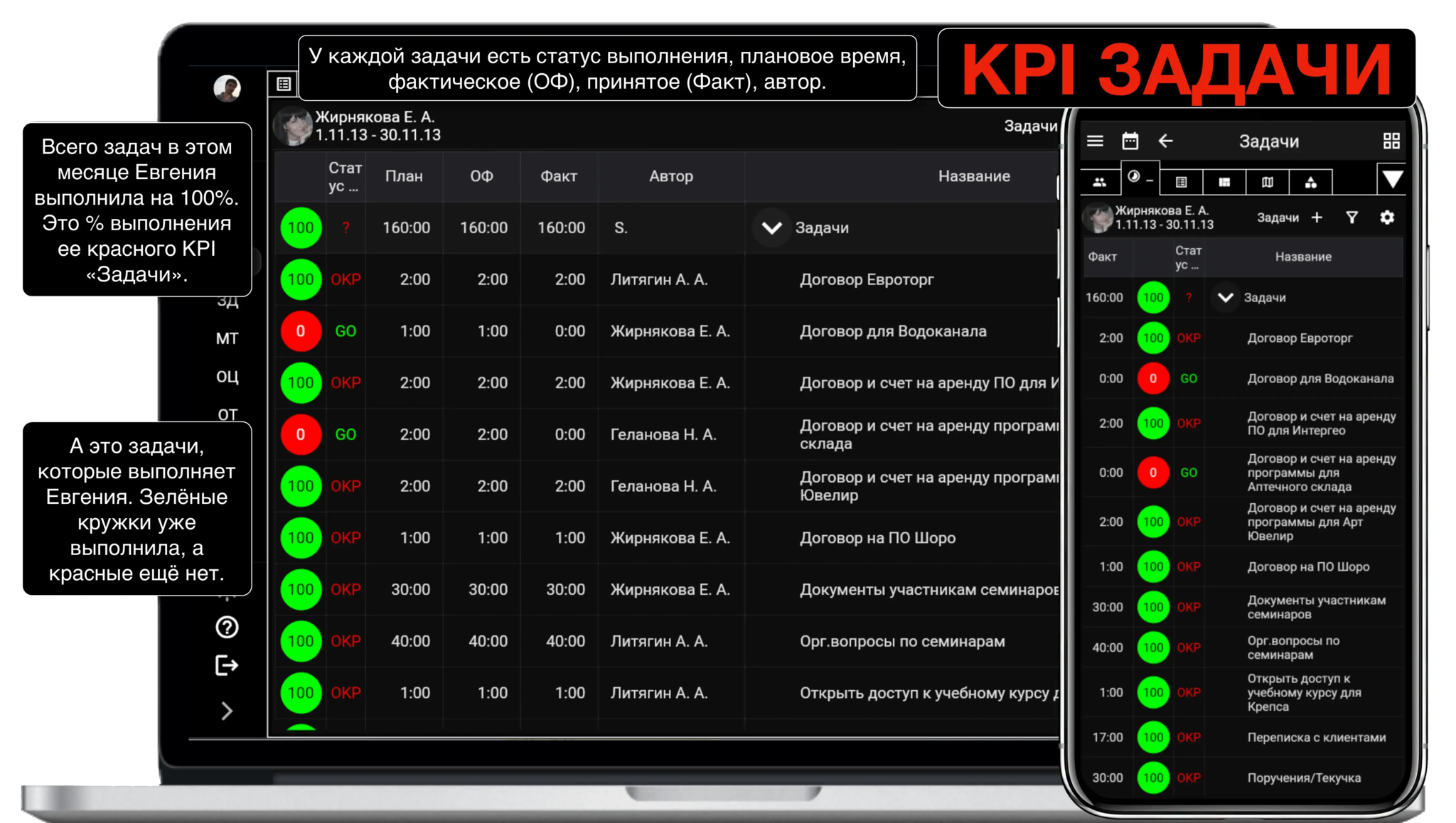Go back using the phone arrow icon
Viewport: 1456px width, 823px height.
1165,141
